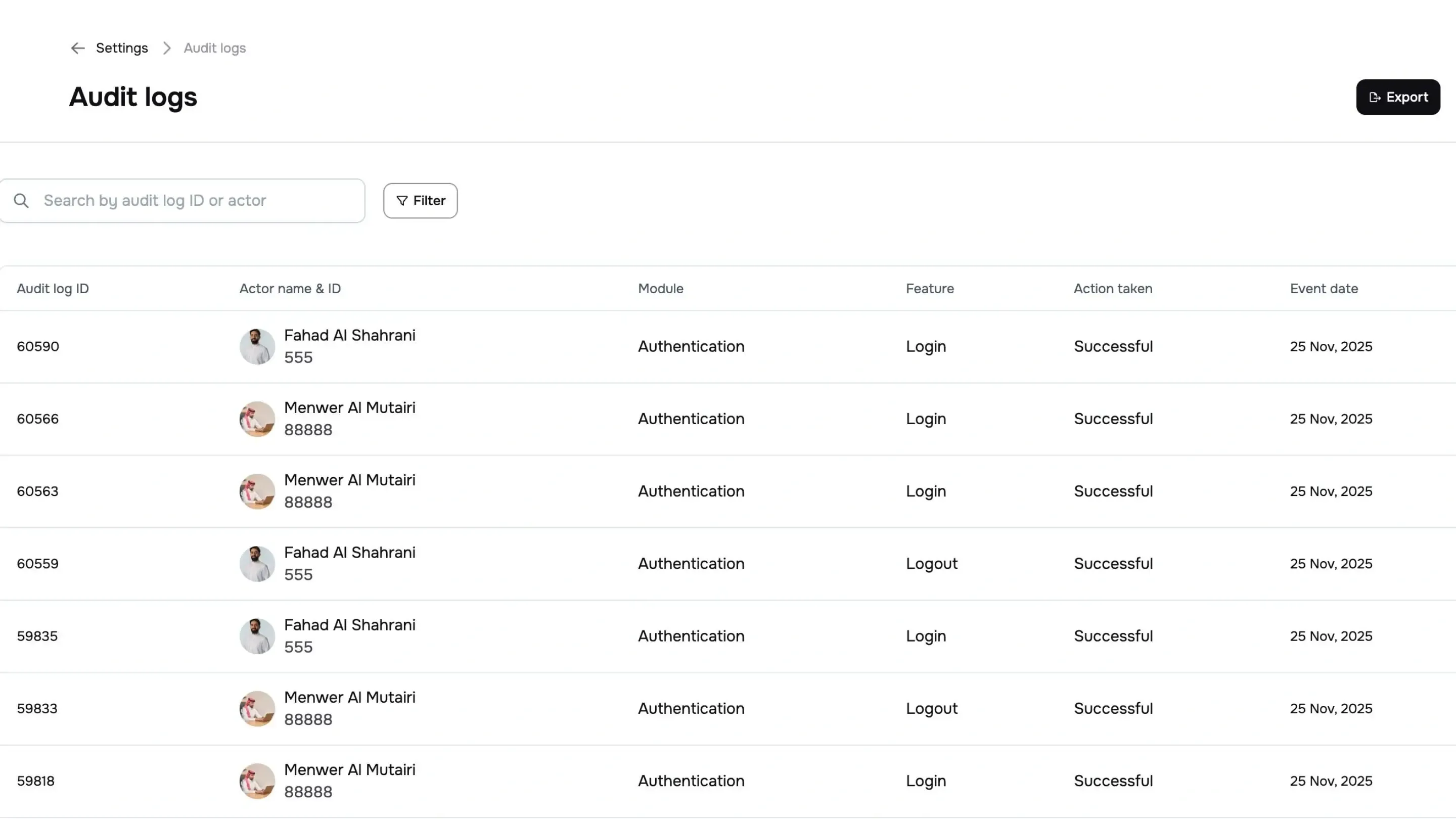
Task: Select the Audit logs breadcrumb item
Action: 214,48
